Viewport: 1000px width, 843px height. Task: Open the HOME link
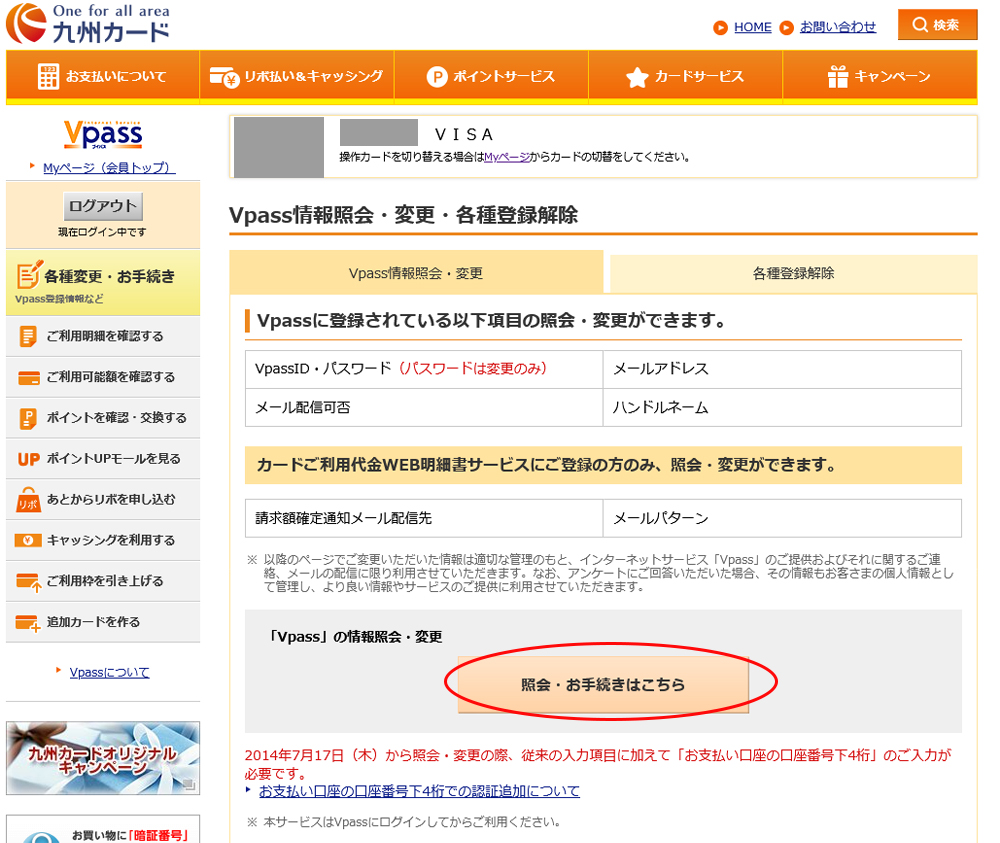tap(753, 27)
